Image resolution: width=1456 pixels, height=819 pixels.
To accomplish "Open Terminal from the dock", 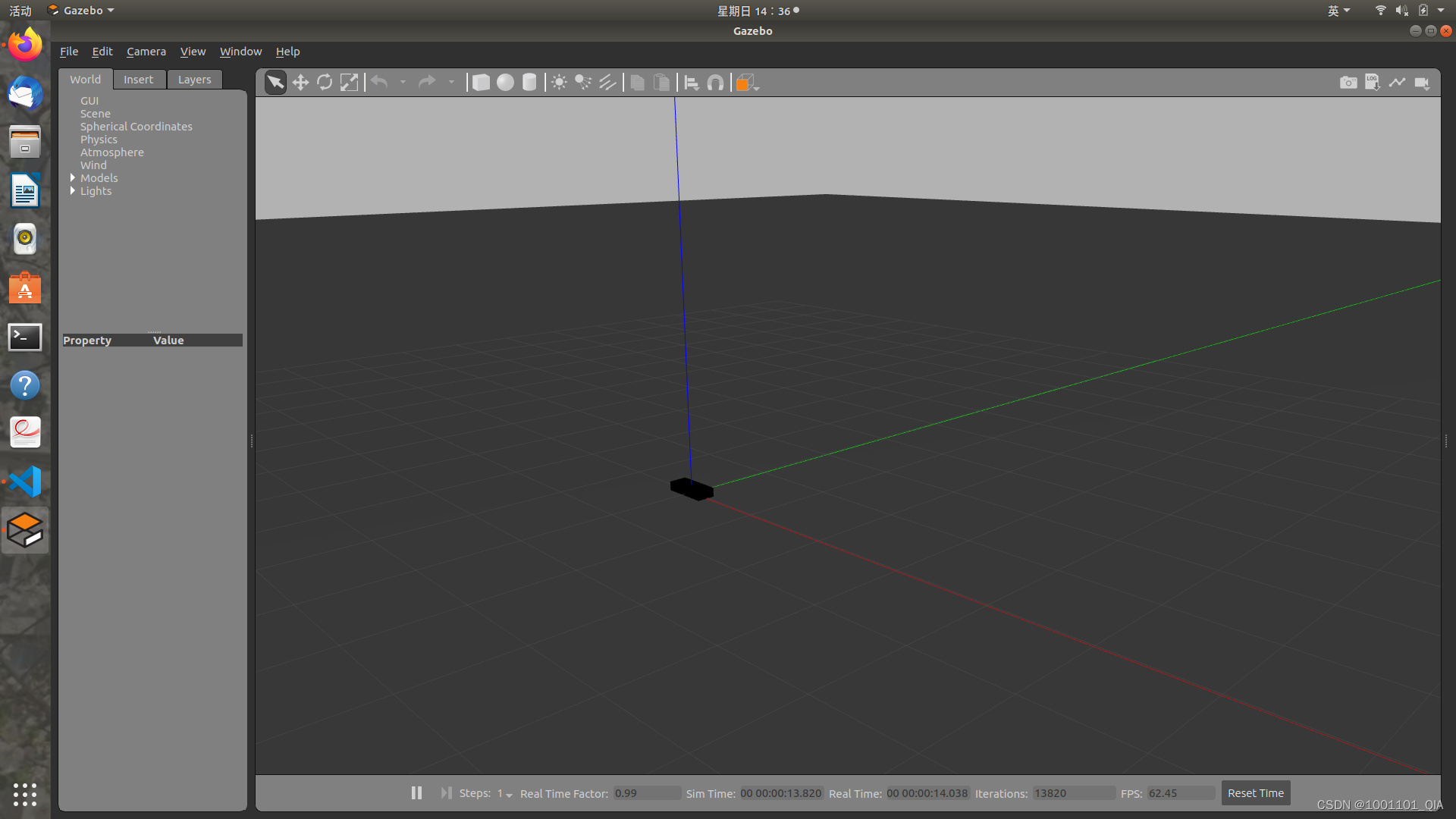I will tap(25, 337).
